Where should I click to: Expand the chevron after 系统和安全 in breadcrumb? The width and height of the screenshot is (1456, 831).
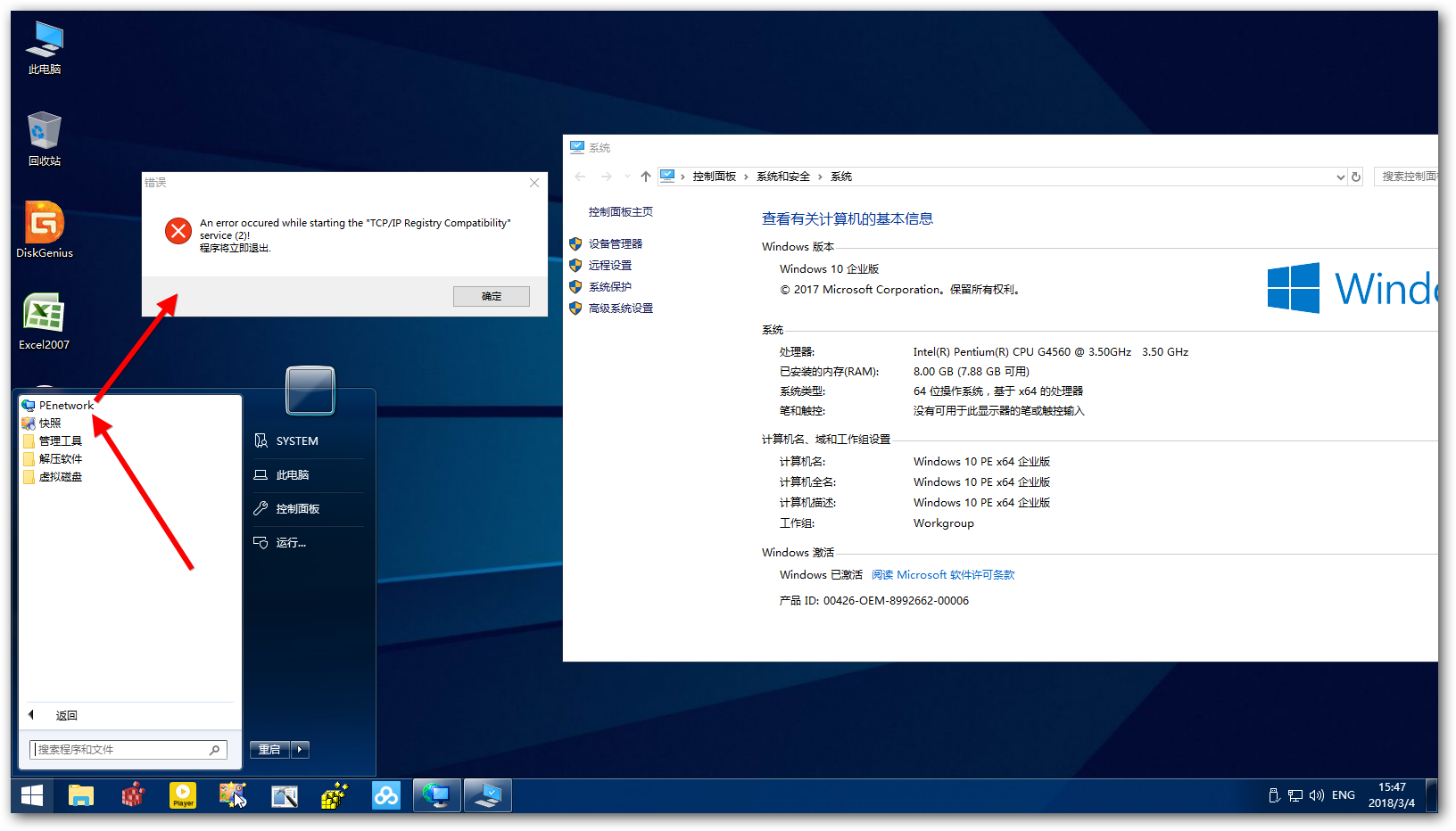tap(820, 177)
